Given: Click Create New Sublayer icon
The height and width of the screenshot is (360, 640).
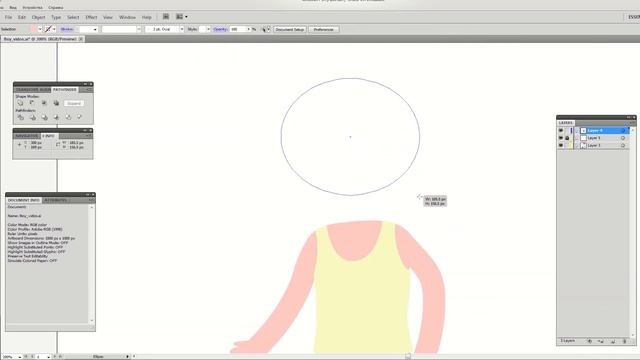Looking at the screenshot, I should tap(601, 341).
